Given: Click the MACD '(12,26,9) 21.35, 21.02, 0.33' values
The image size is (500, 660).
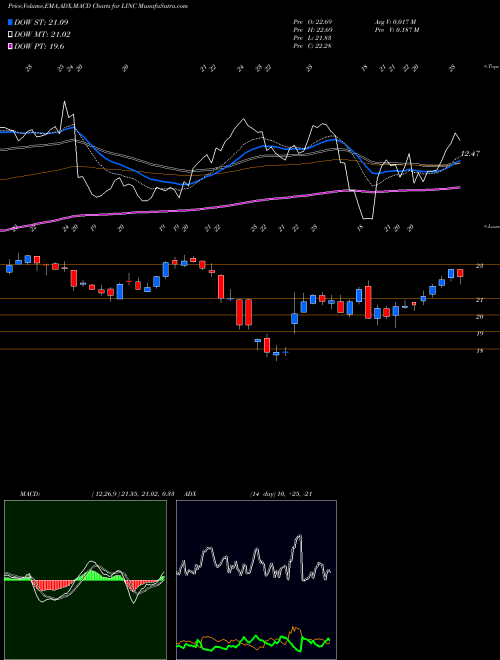Looking at the screenshot, I should tap(133, 494).
